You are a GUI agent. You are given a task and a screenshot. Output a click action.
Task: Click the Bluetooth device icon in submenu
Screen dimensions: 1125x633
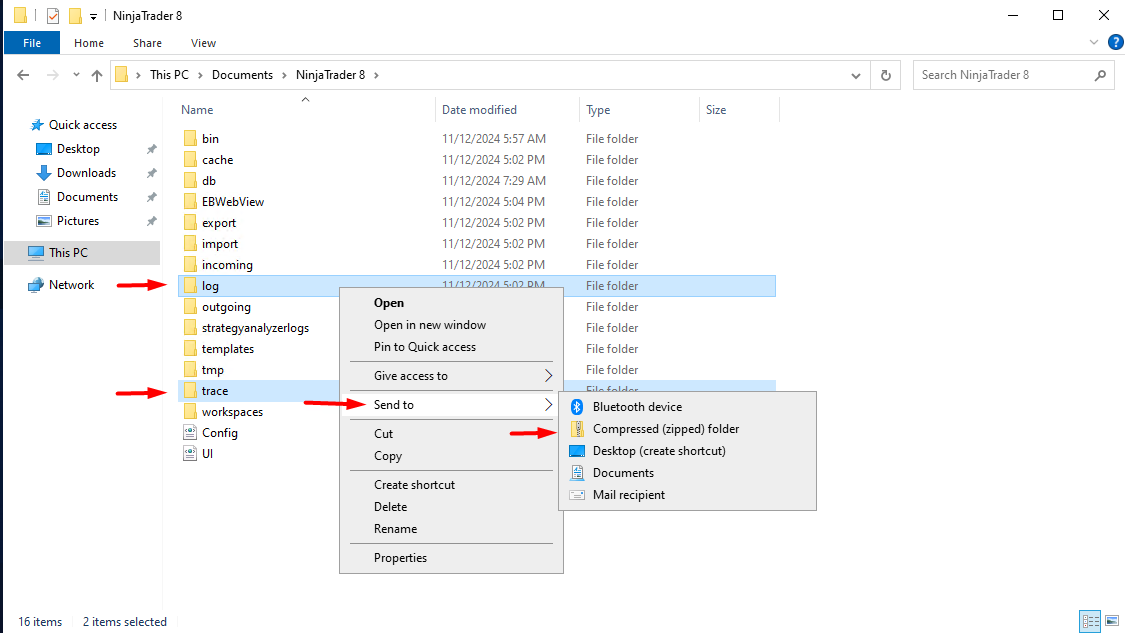click(x=577, y=407)
